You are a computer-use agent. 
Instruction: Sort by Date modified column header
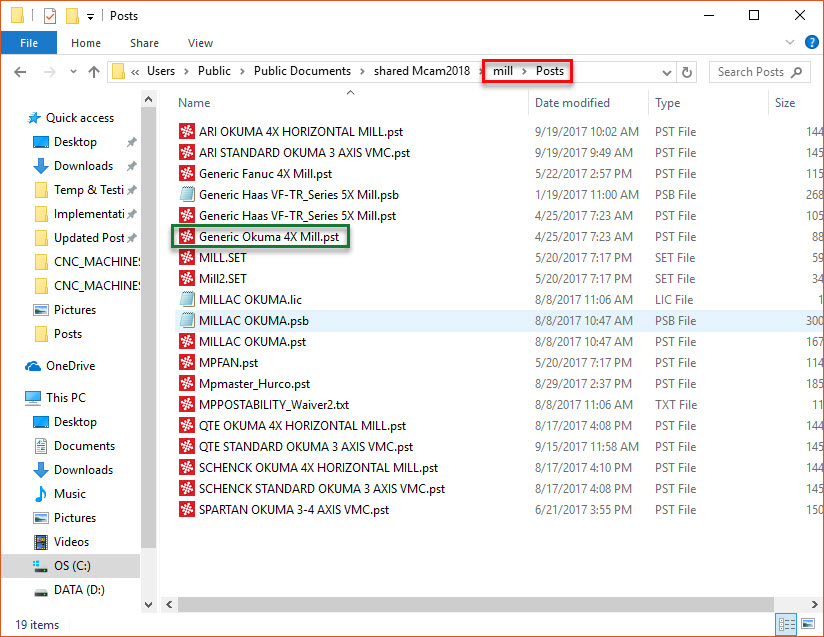tap(572, 103)
